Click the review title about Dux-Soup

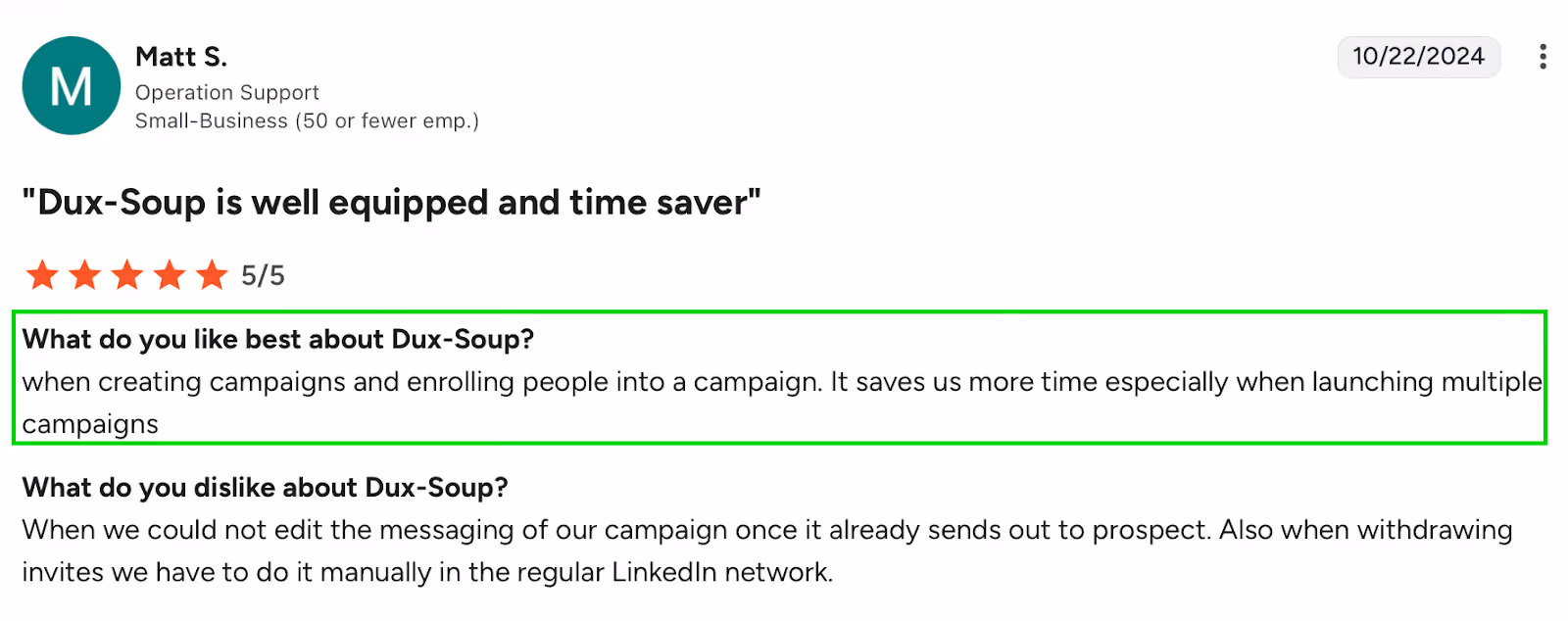click(x=391, y=203)
